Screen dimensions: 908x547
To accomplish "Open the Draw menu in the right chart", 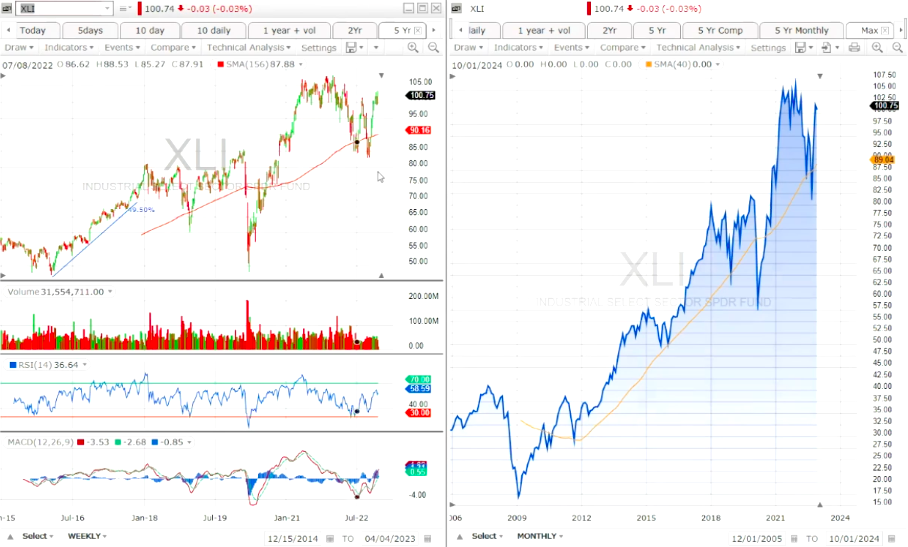I will 468,47.
